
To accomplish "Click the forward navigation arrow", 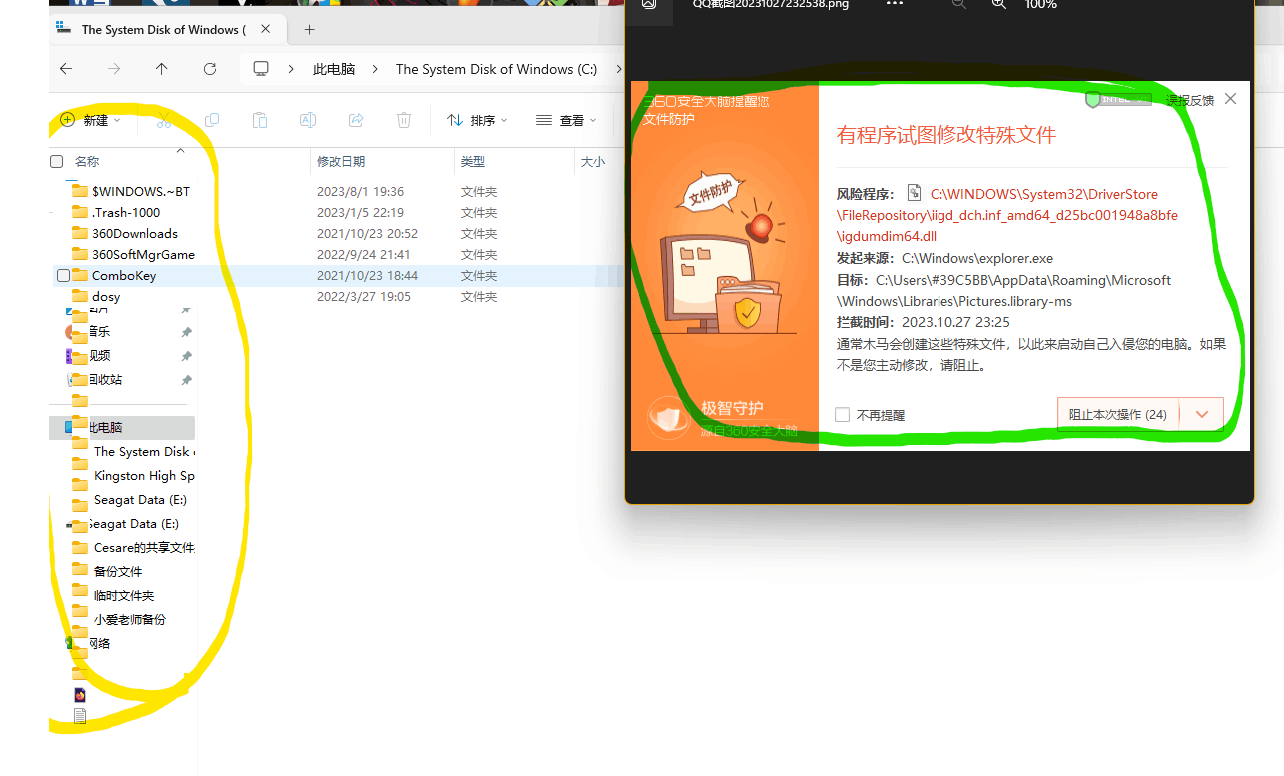I will [x=114, y=69].
